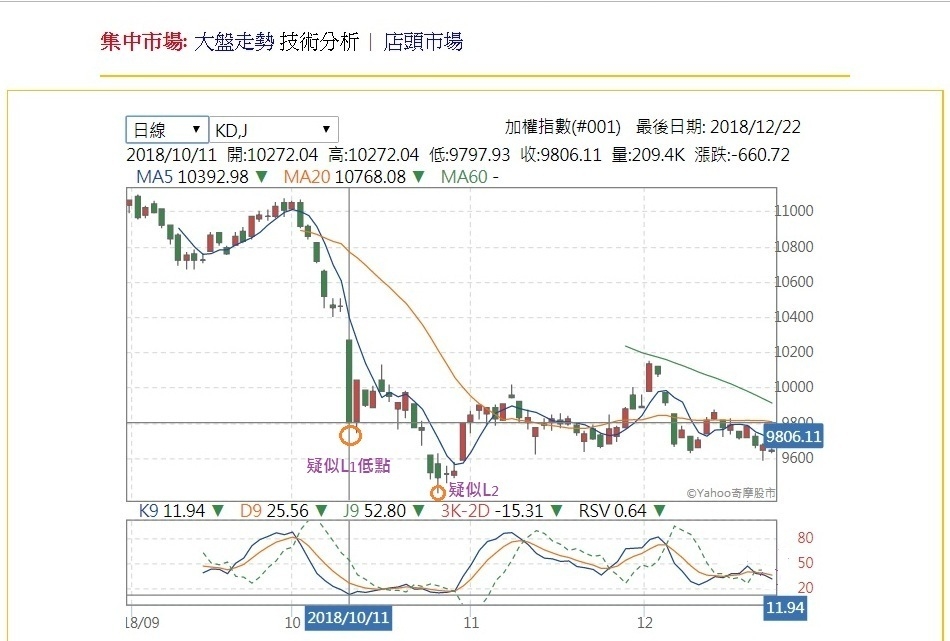Click the 集中市場 heading
Screen dimensions: 950x641
click(x=144, y=42)
